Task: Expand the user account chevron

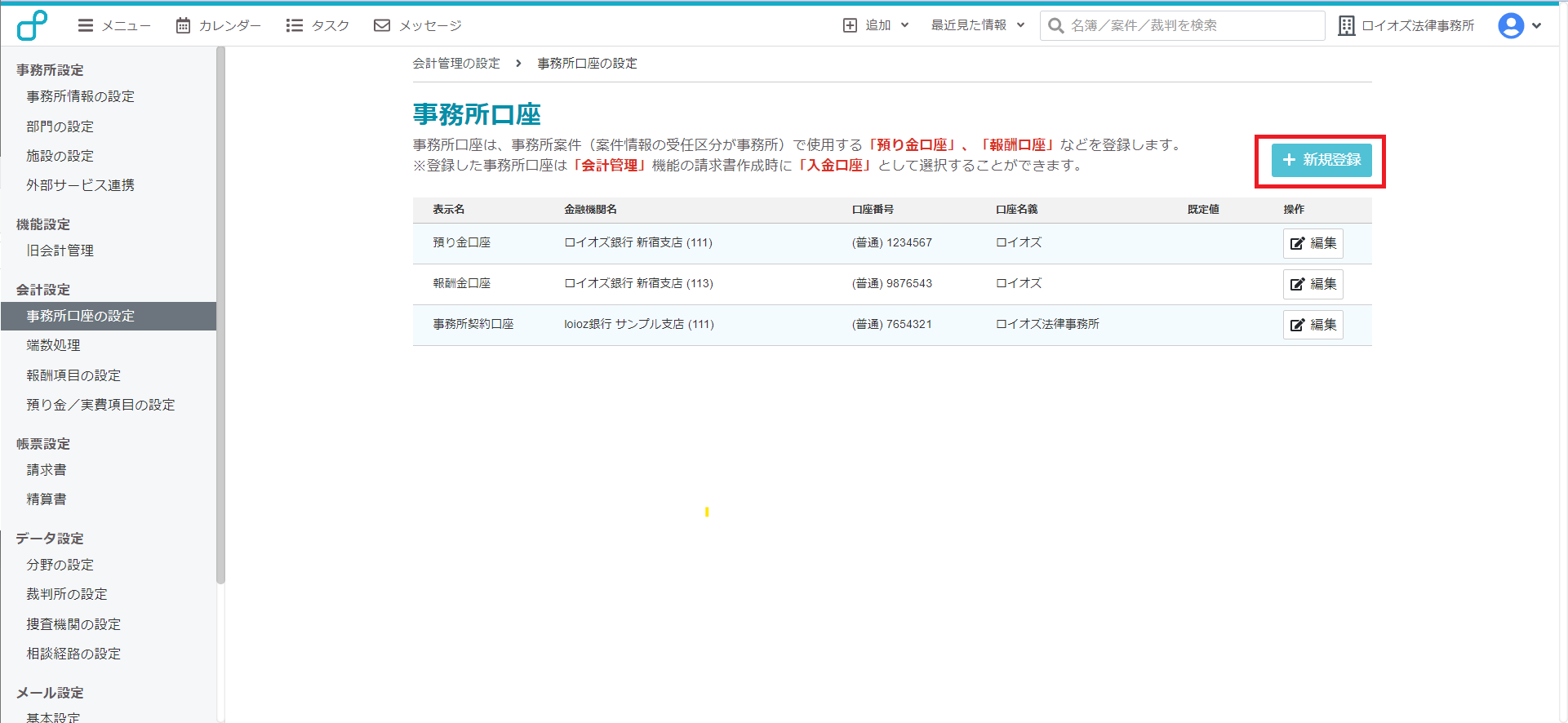Action: point(1537,25)
